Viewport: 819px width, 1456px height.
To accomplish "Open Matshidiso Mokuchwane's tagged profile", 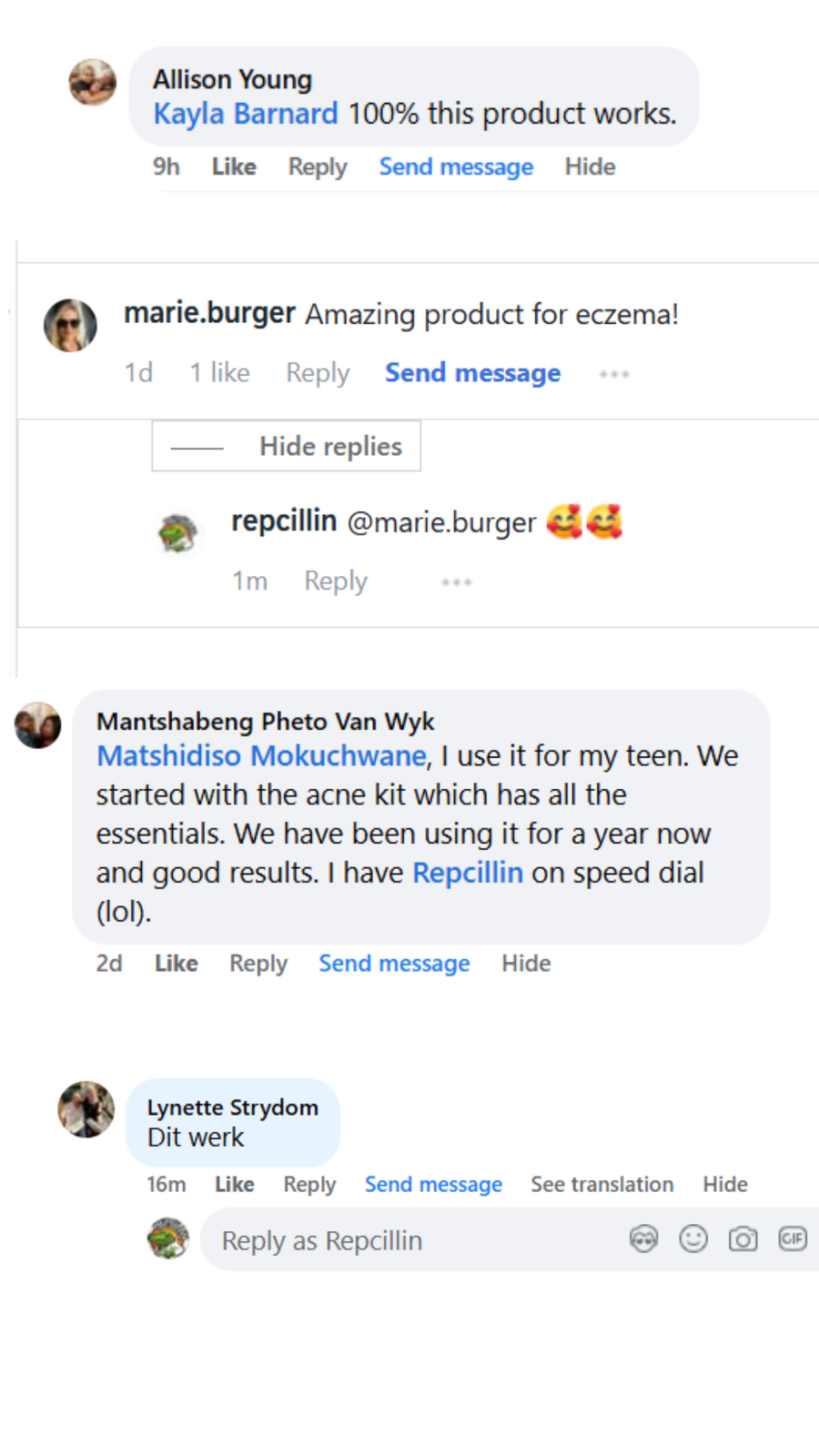I will [261, 756].
